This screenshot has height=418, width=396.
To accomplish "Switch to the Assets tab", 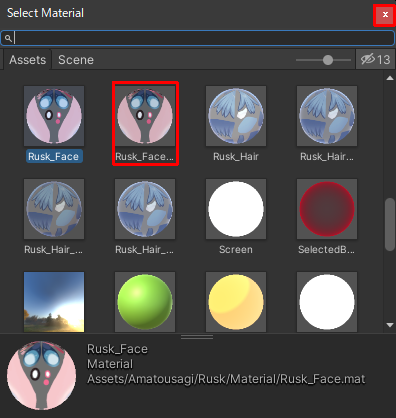I will pos(28,60).
